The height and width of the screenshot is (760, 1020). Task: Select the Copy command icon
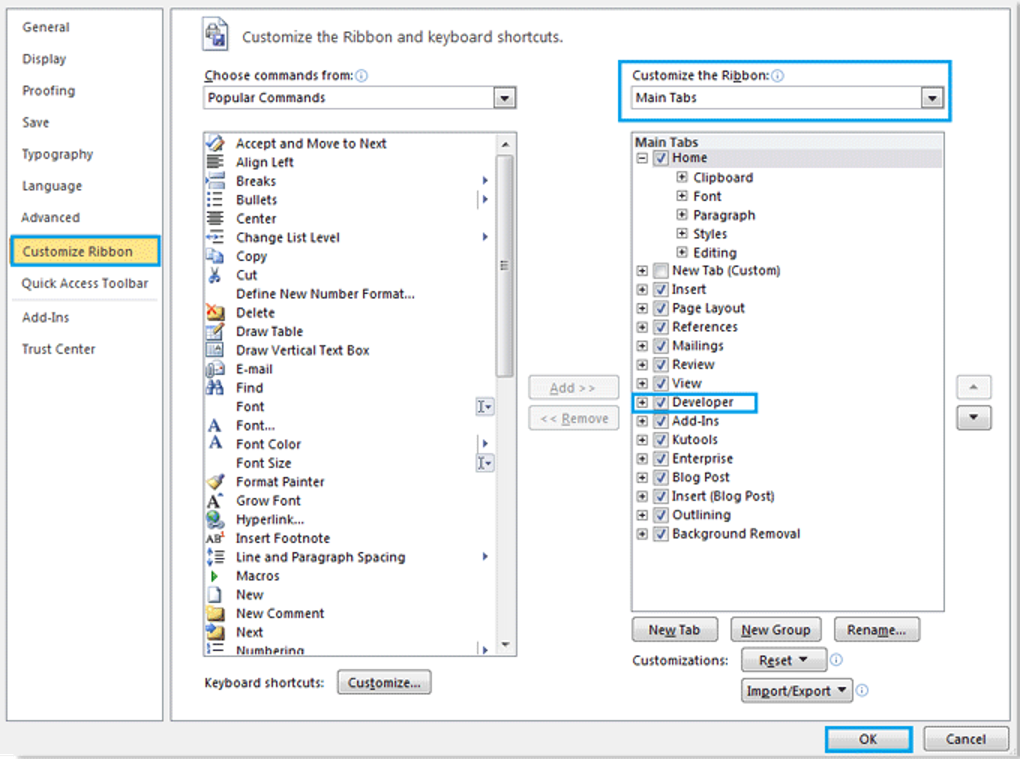(215, 256)
